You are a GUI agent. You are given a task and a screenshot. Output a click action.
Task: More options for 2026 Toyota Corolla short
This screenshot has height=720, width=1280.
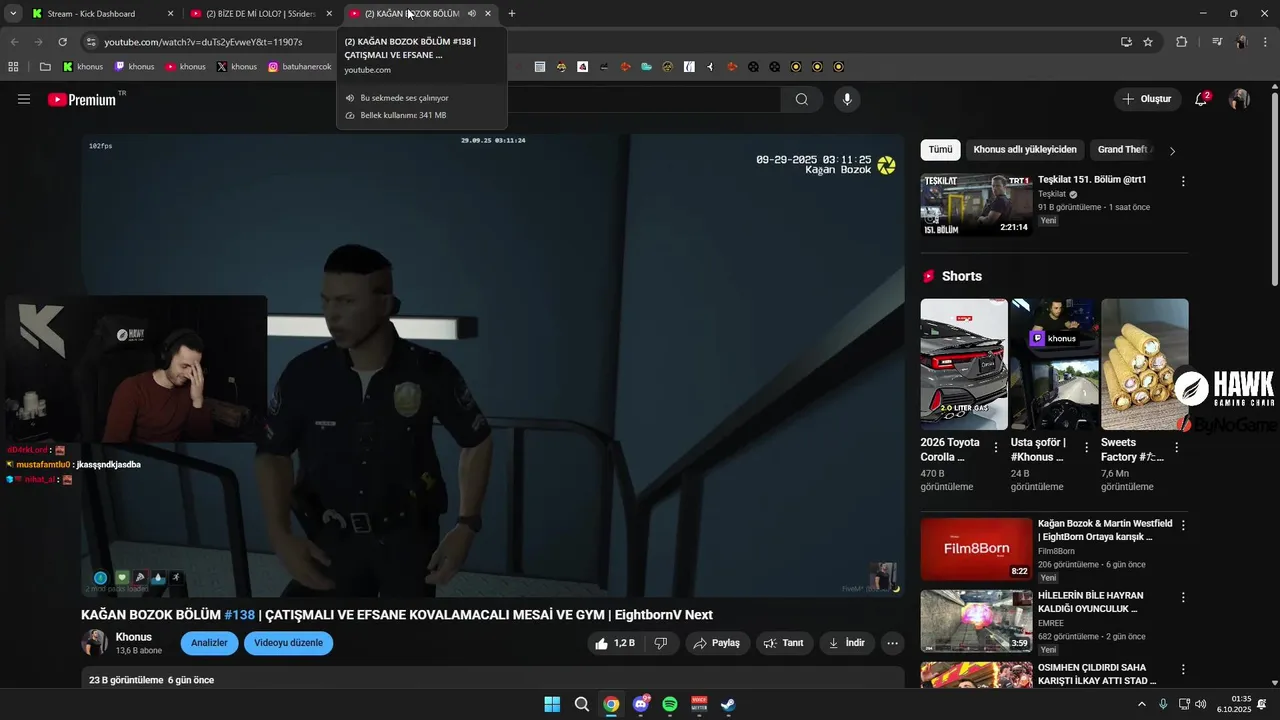click(x=996, y=448)
